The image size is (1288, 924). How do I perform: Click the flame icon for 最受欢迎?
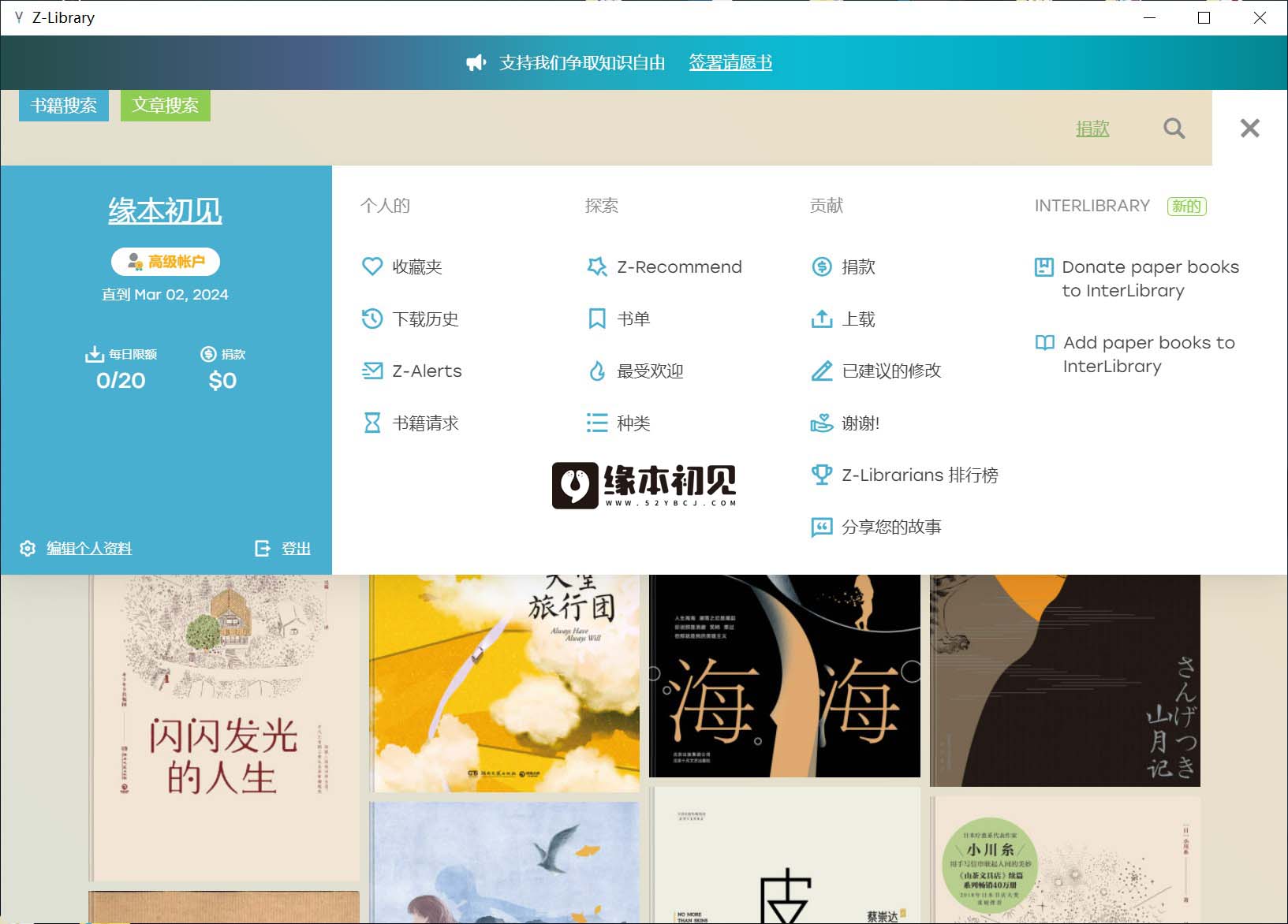597,371
